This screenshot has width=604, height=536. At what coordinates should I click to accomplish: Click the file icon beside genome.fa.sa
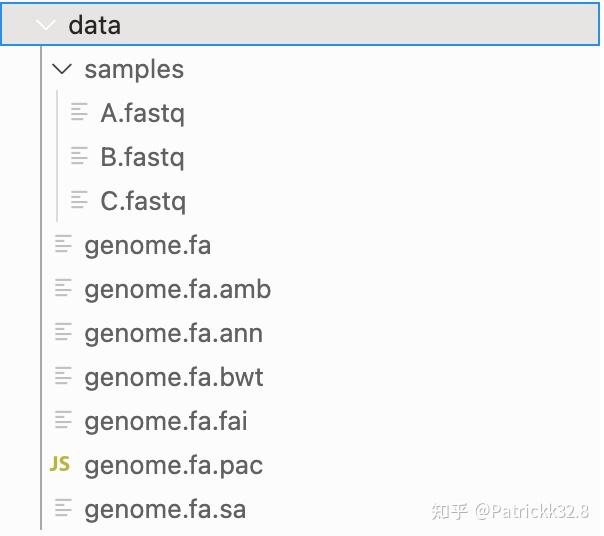click(x=64, y=509)
